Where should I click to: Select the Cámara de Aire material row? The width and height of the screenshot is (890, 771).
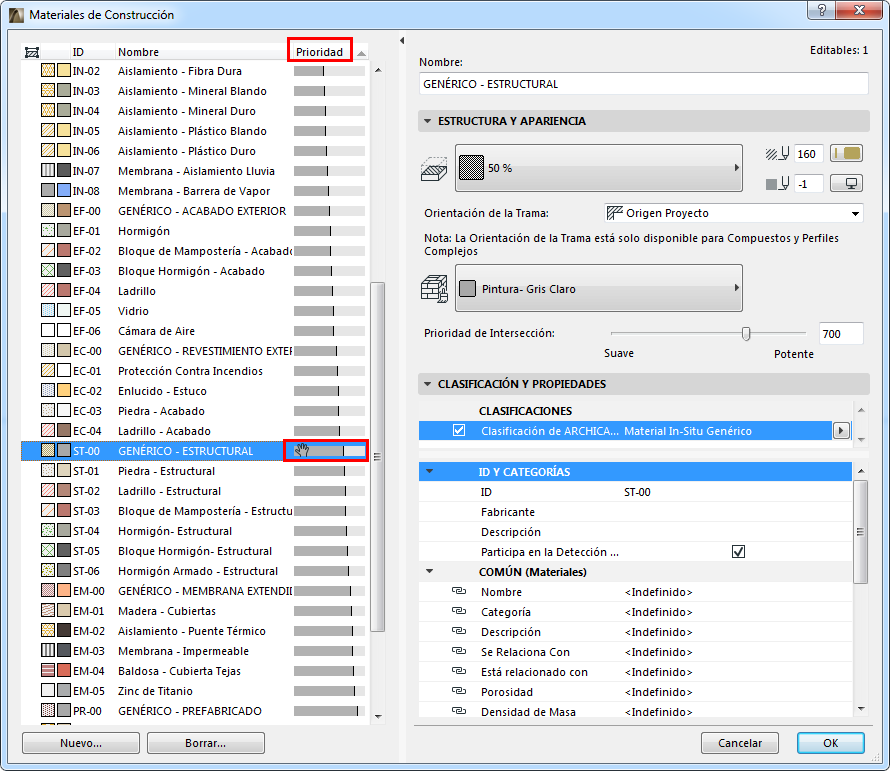pos(195,330)
